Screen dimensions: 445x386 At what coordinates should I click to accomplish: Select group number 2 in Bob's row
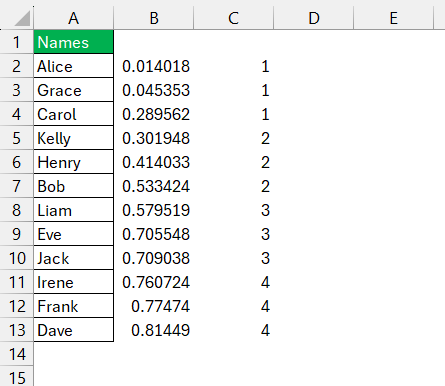tap(265, 186)
